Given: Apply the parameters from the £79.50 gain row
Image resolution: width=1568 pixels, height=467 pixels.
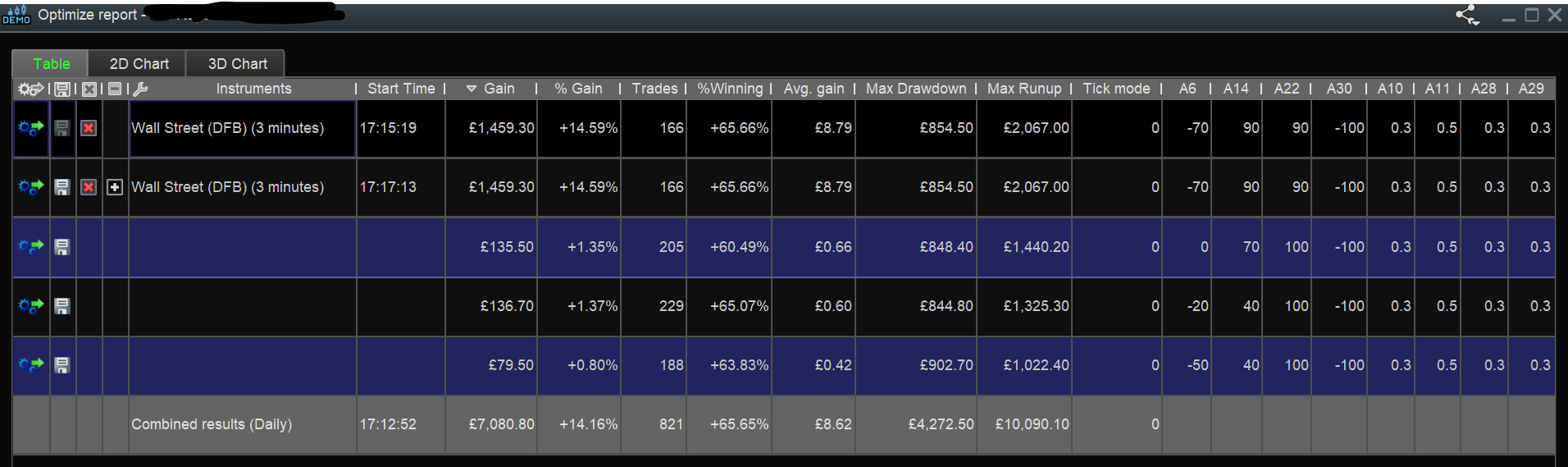Looking at the screenshot, I should (x=31, y=364).
